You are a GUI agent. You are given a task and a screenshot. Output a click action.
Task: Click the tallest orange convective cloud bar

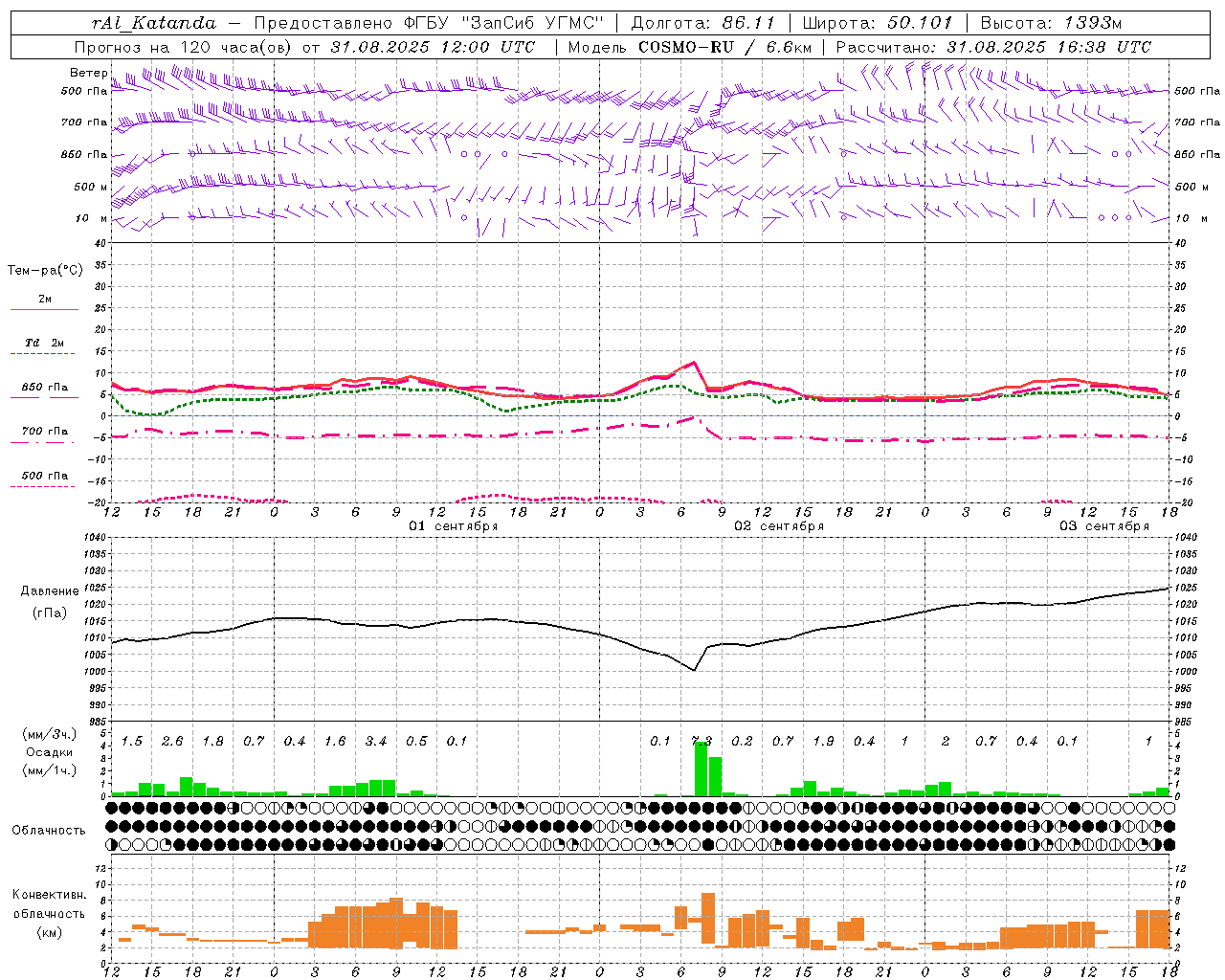708,921
